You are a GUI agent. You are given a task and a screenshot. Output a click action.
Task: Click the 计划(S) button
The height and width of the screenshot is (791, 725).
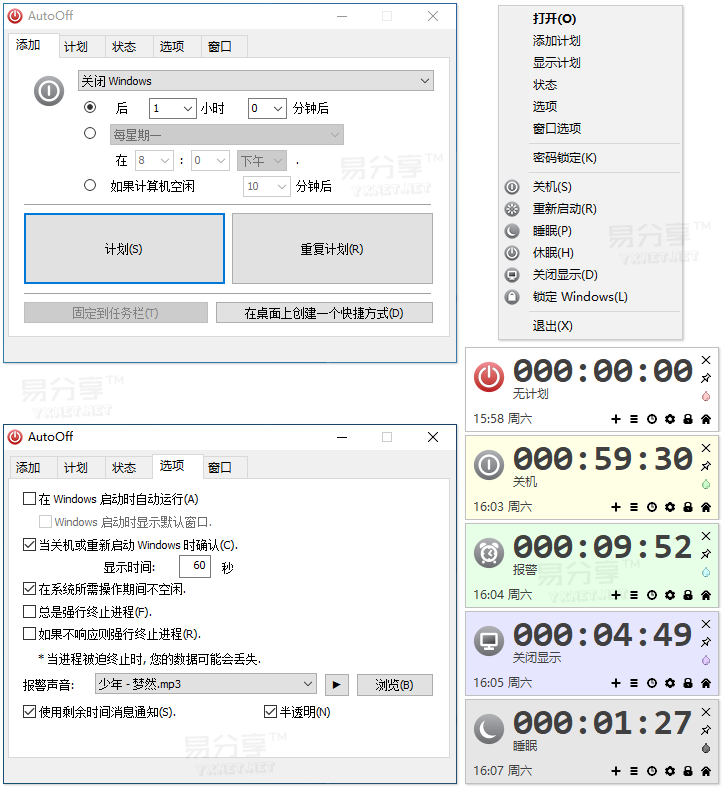[x=124, y=248]
